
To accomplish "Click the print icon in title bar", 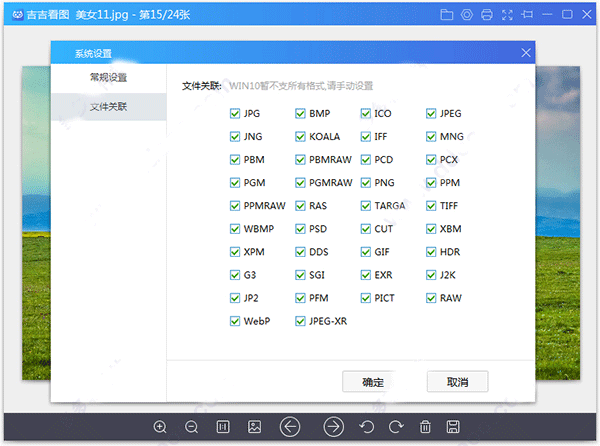I will tap(487, 15).
